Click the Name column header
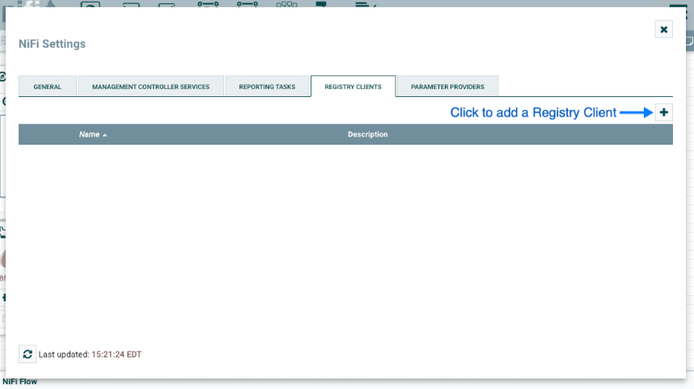Screen dimensions: 694x389 pyautogui.click(x=89, y=134)
